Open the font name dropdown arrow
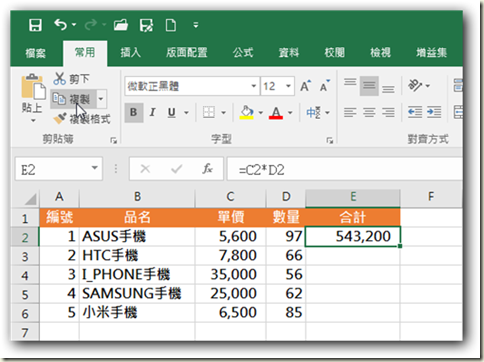 pos(254,86)
